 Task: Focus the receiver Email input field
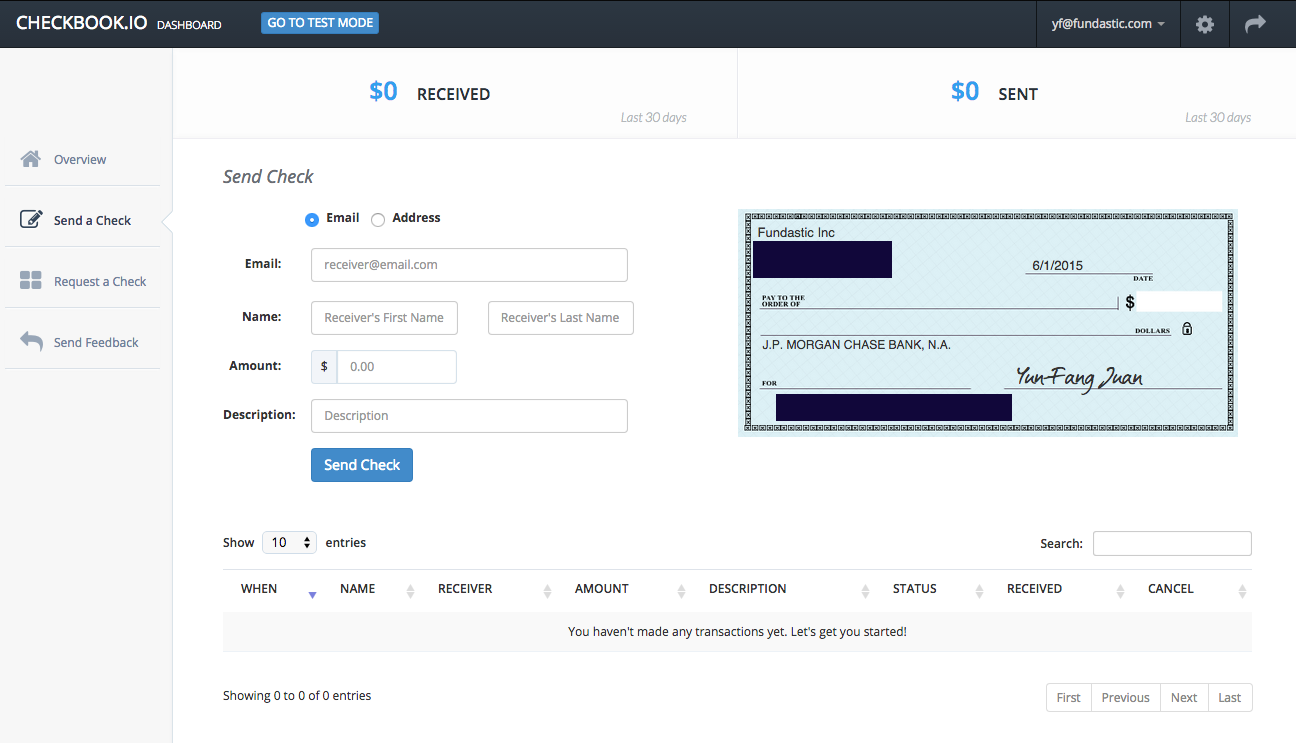coord(469,265)
